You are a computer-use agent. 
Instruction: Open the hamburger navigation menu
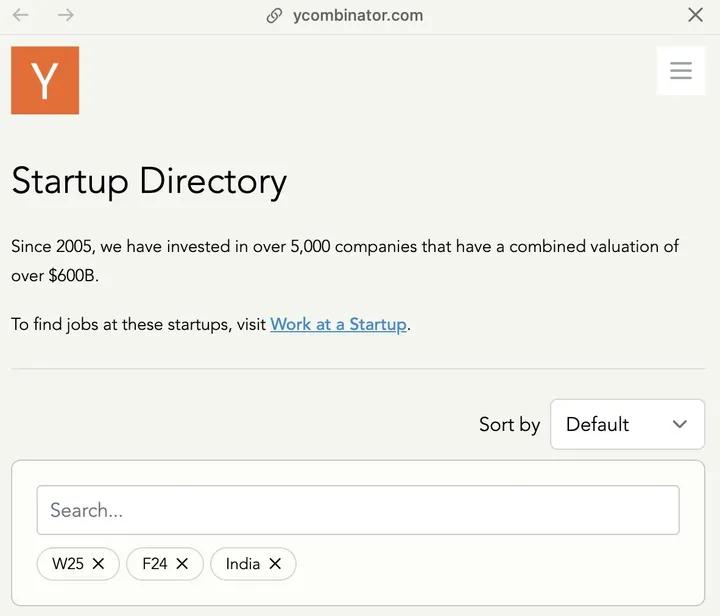[x=681, y=71]
